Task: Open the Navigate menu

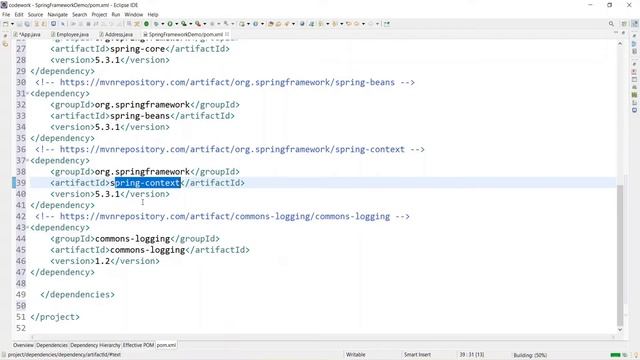Action: (58, 14)
